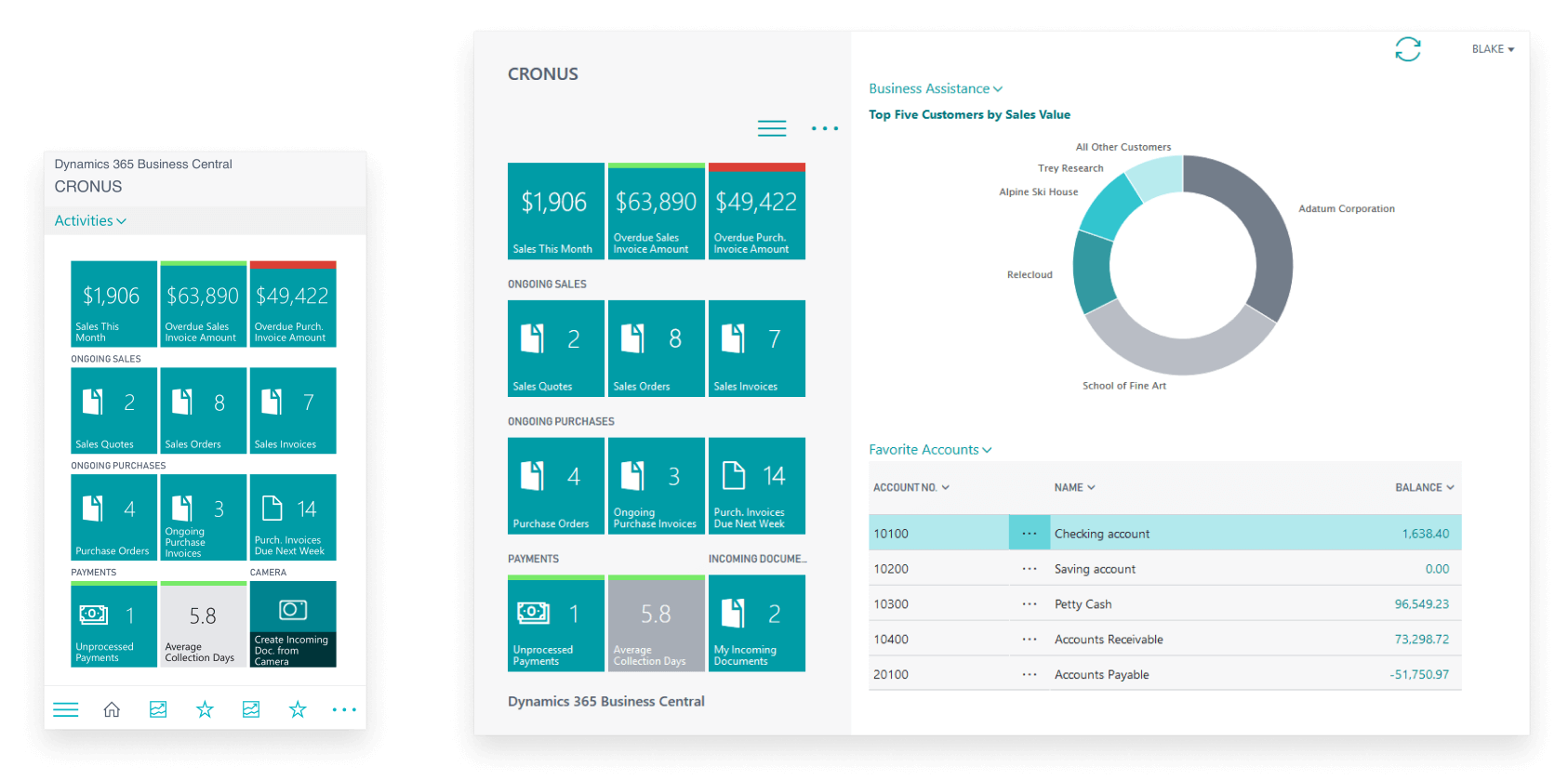Tap the Home icon in phone bottom bar
The height and width of the screenshot is (780, 1568).
pos(112,710)
